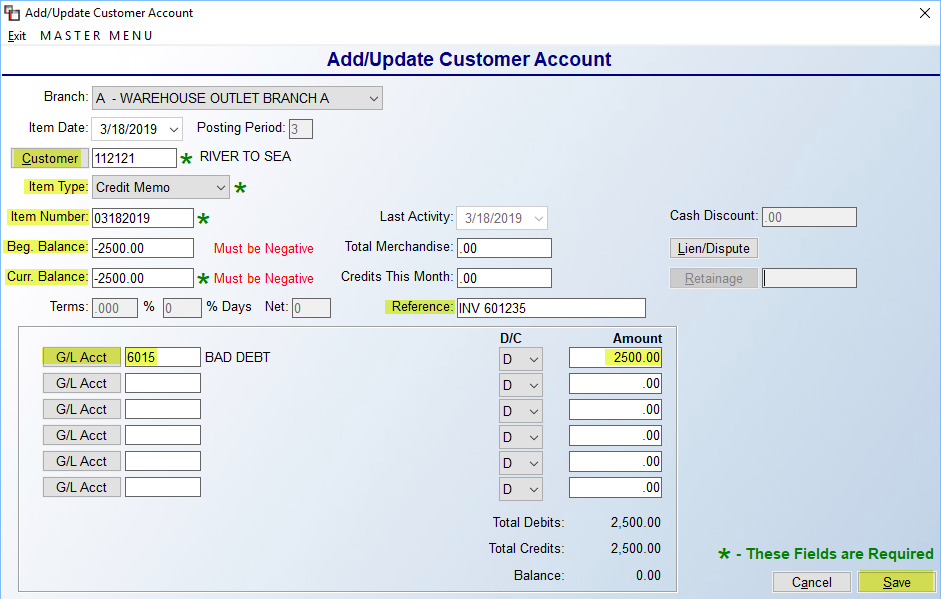Image resolution: width=941 pixels, height=599 pixels.
Task: Open the Item Date picker dropdown
Action: 174,130
